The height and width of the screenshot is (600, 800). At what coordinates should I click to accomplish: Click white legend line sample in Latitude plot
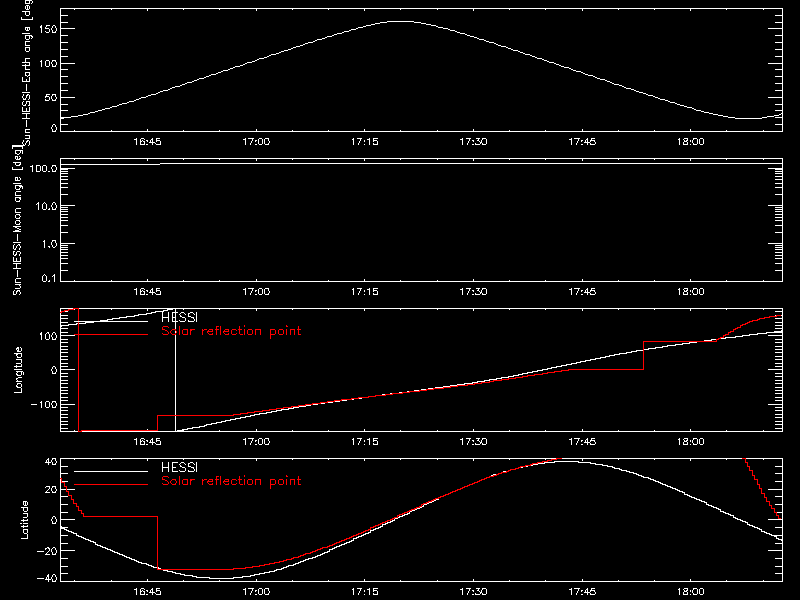tap(111, 471)
